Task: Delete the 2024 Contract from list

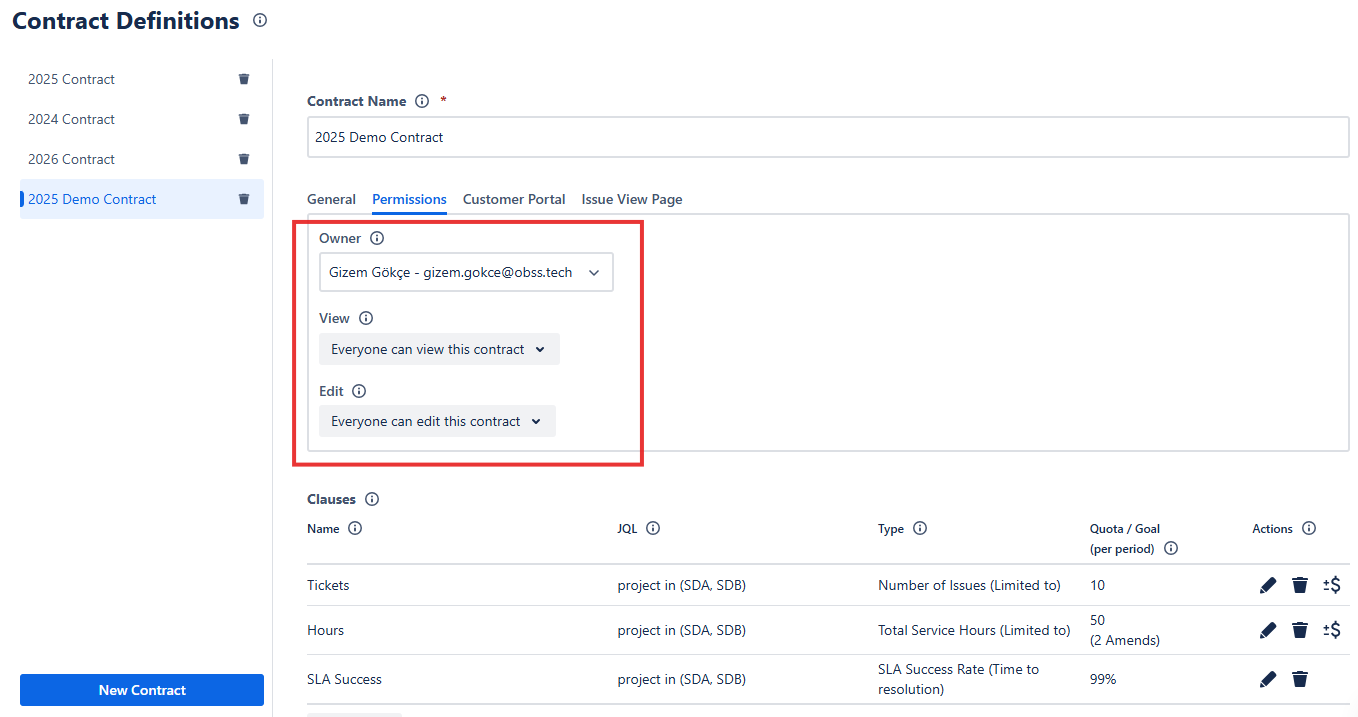Action: (x=244, y=119)
